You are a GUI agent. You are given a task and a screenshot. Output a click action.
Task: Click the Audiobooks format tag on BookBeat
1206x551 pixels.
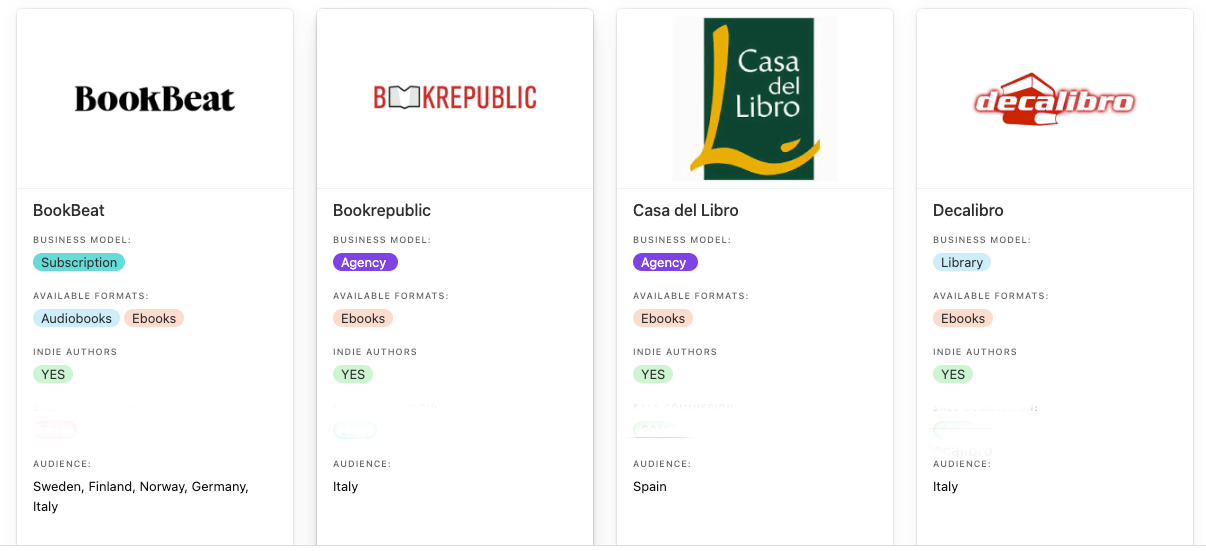tap(76, 318)
